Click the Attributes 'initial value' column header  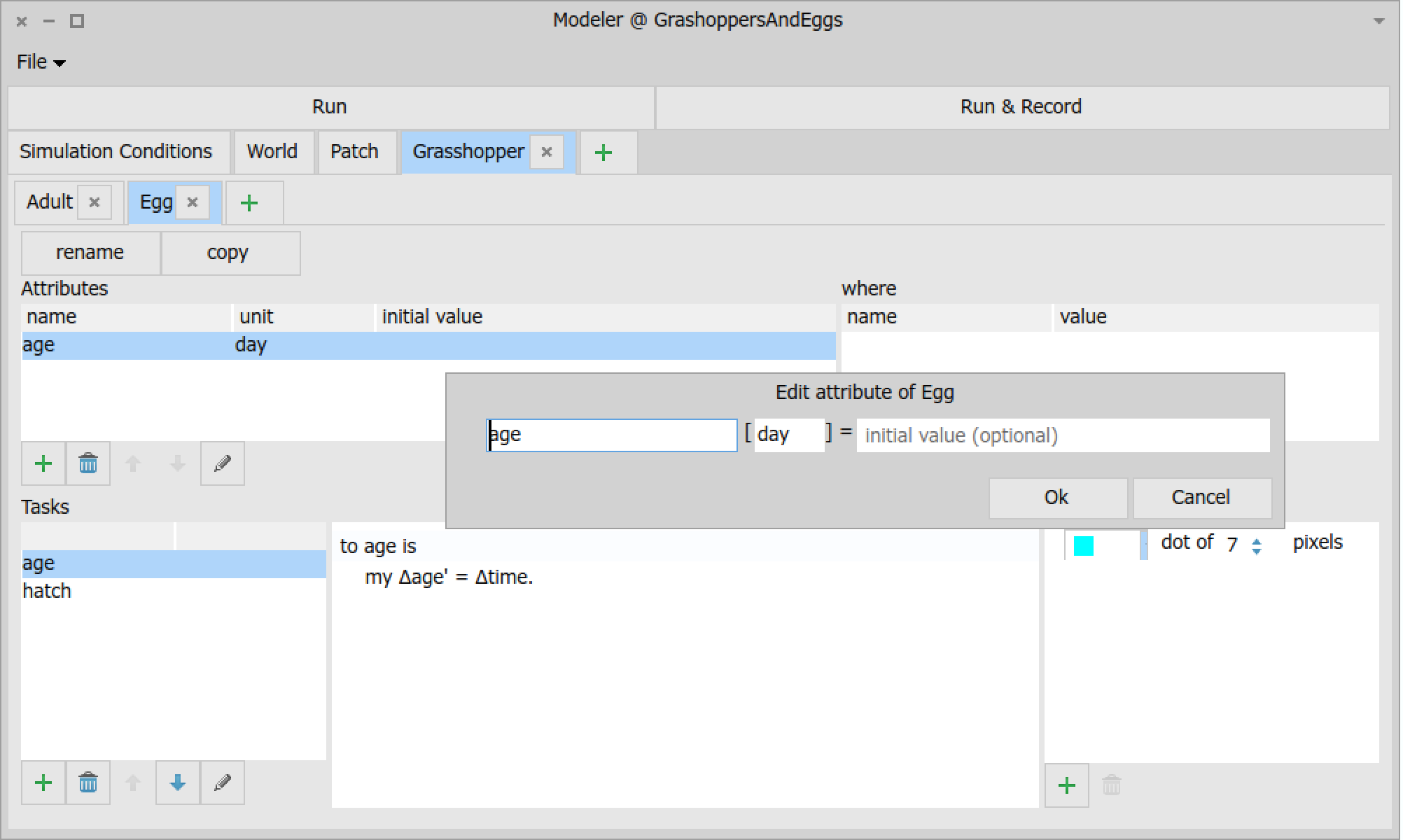(606, 317)
